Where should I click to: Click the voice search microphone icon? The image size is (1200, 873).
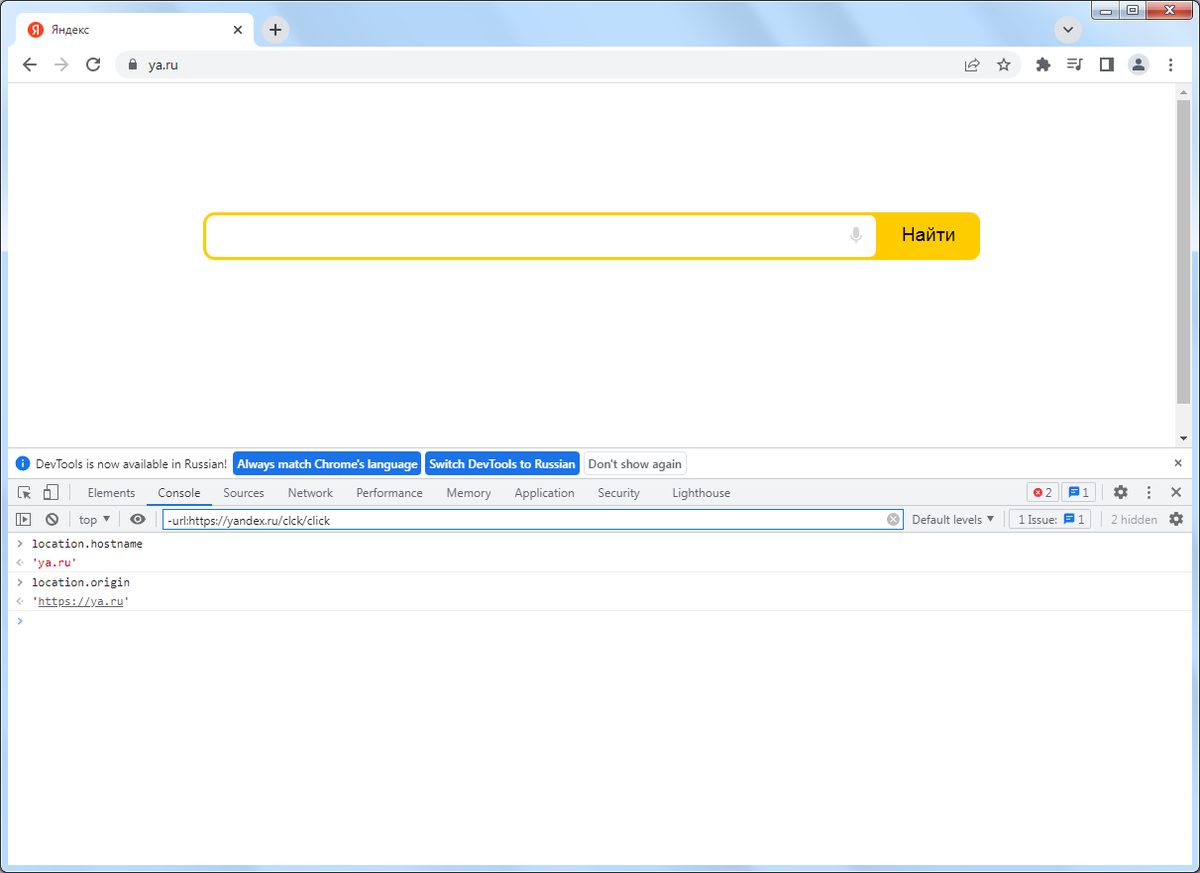point(856,236)
